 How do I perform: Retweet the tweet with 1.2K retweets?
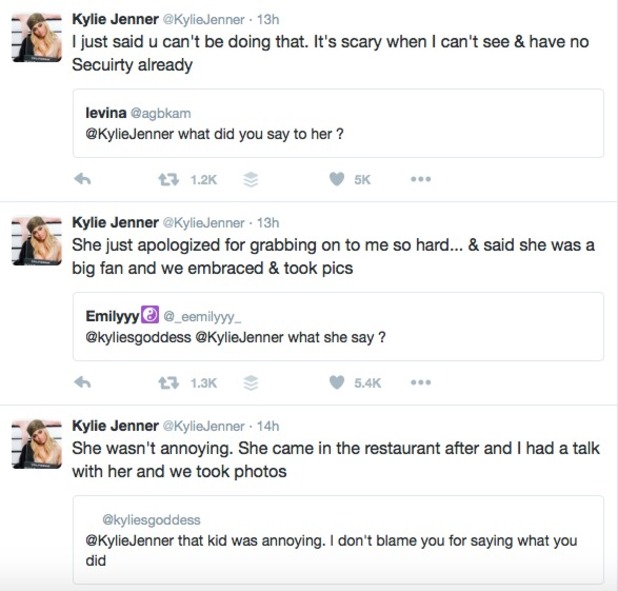(x=169, y=180)
